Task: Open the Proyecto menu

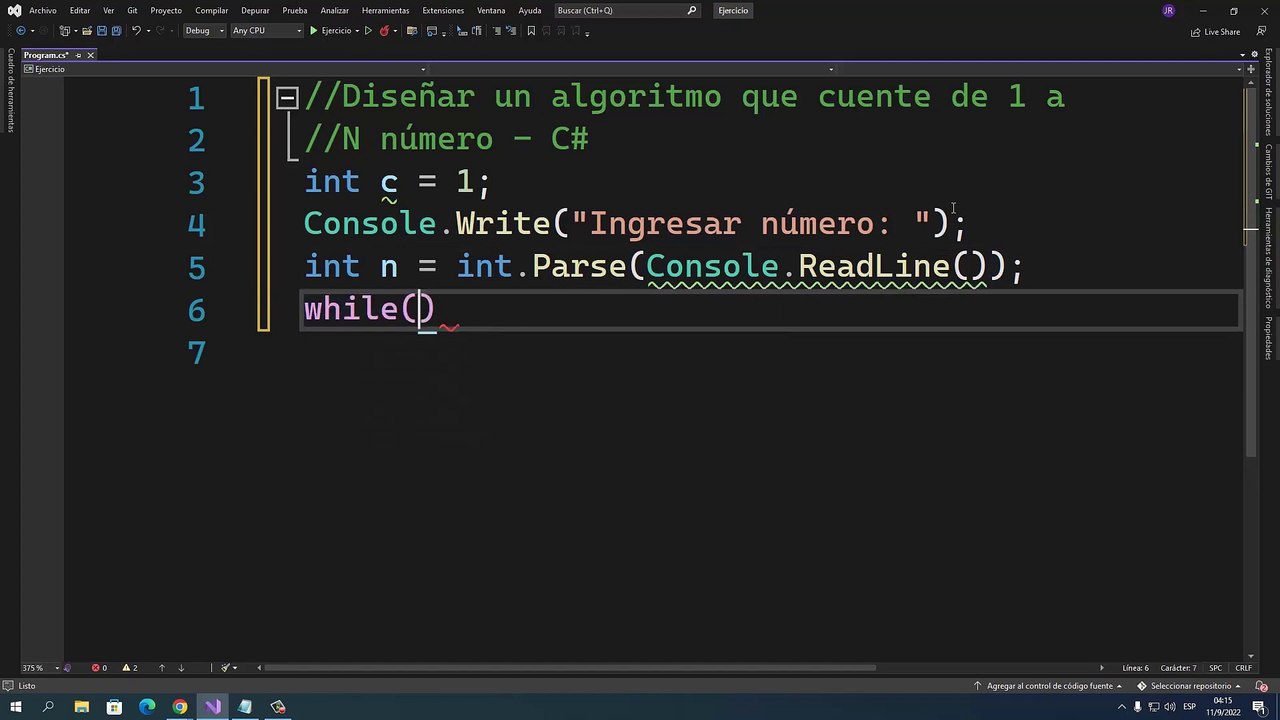Action: coord(166,10)
